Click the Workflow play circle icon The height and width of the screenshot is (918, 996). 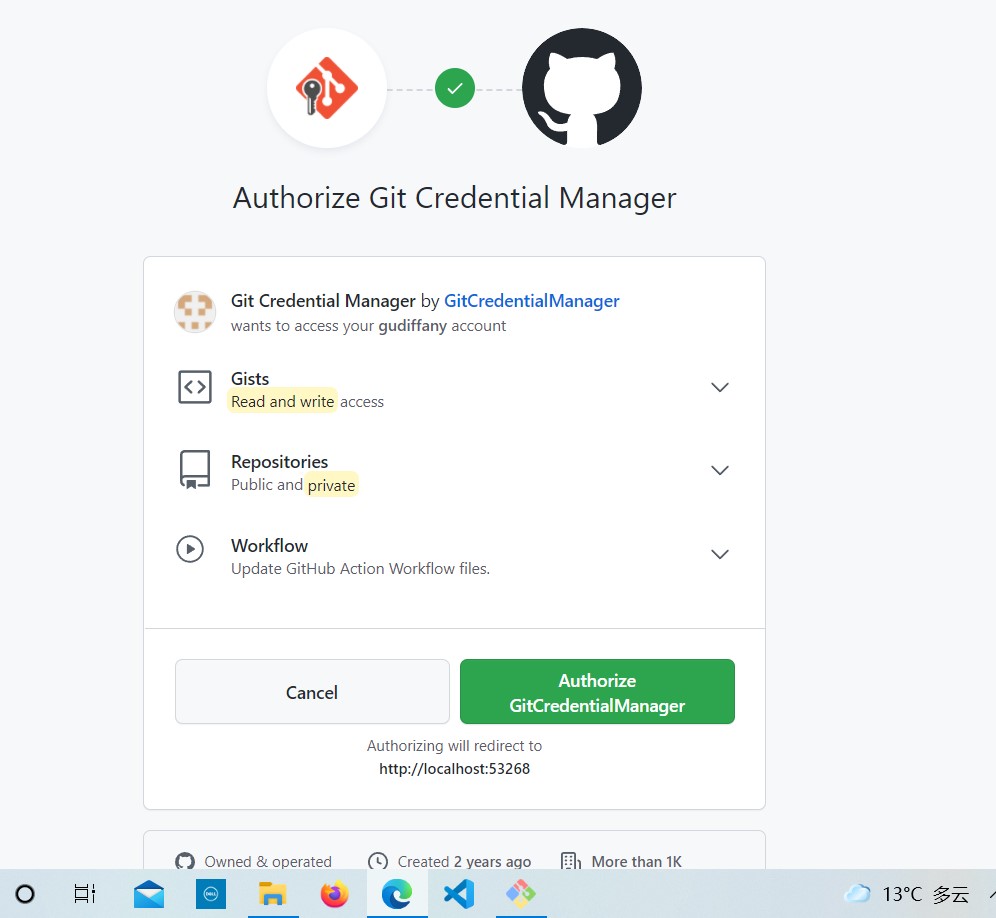pos(190,549)
